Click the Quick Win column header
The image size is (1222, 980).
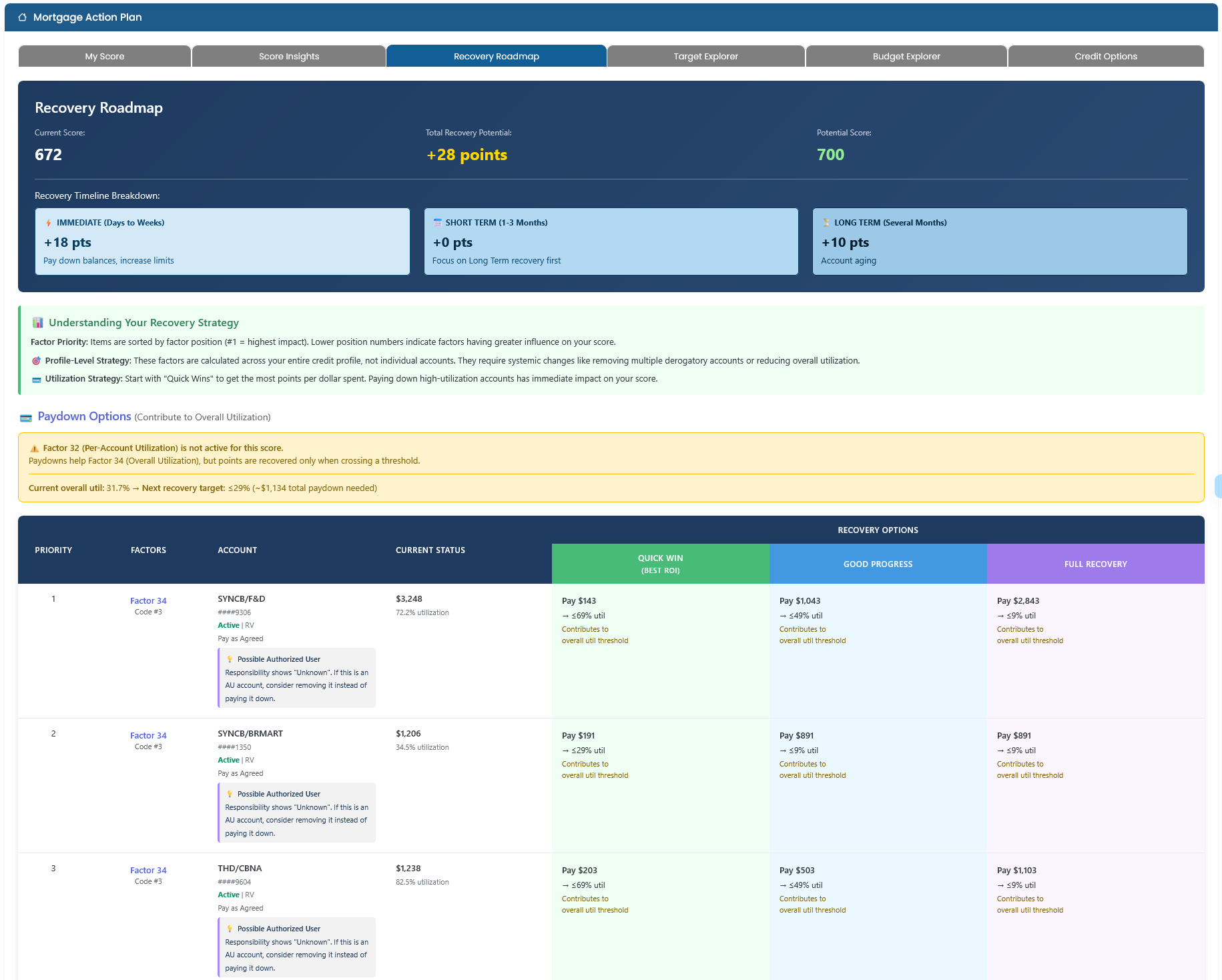point(660,564)
